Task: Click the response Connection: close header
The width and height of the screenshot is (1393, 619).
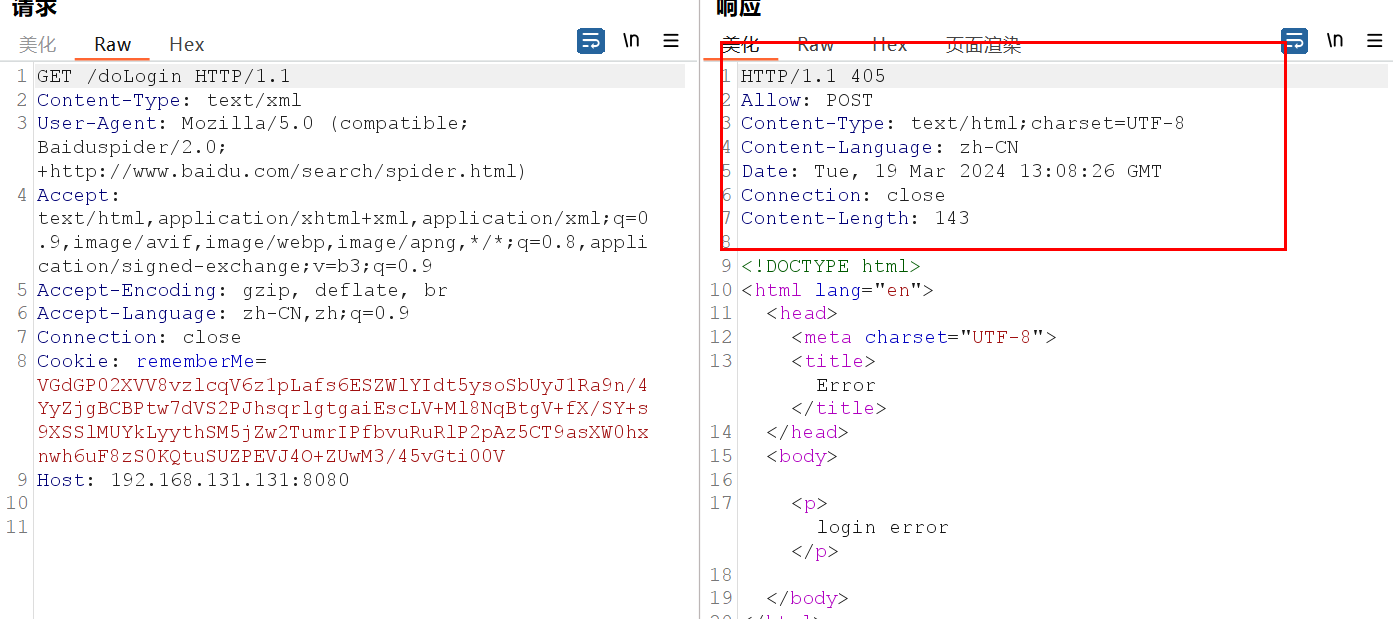Action: [843, 195]
